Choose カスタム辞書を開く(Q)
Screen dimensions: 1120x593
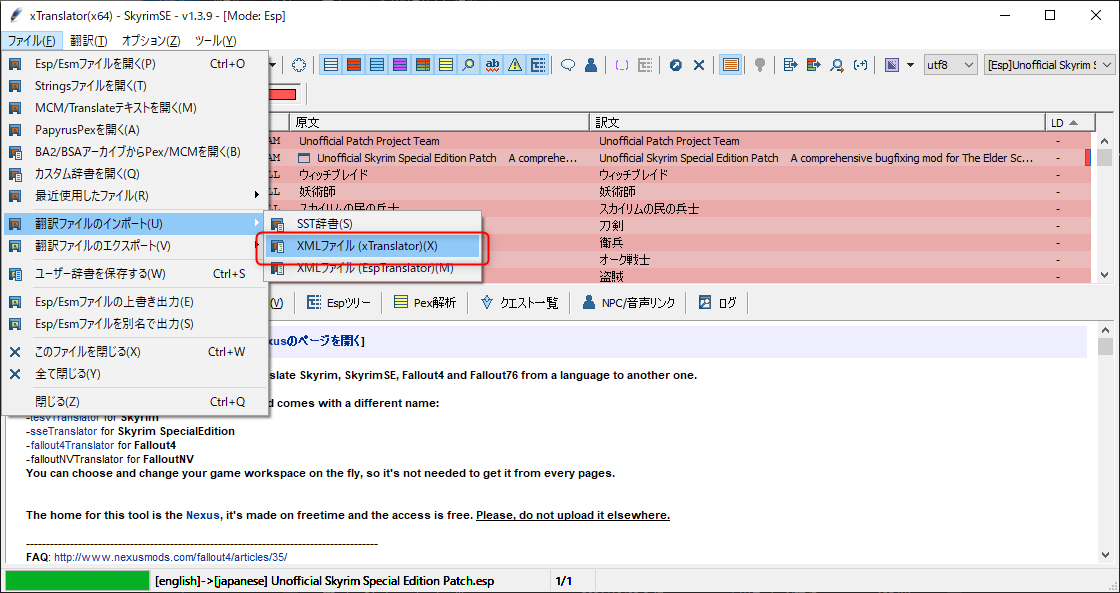click(135, 174)
